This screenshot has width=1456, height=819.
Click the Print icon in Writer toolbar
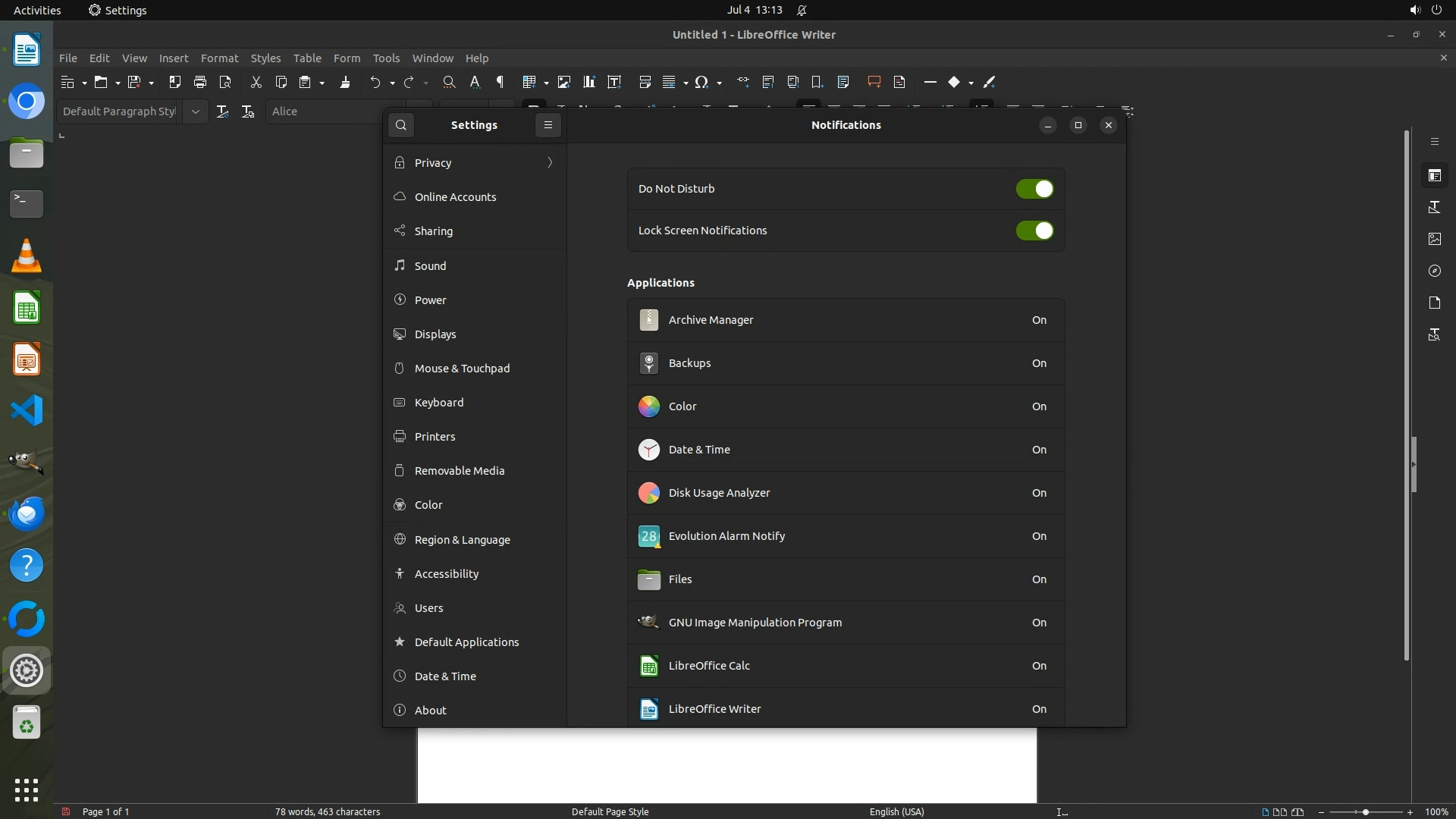(200, 82)
